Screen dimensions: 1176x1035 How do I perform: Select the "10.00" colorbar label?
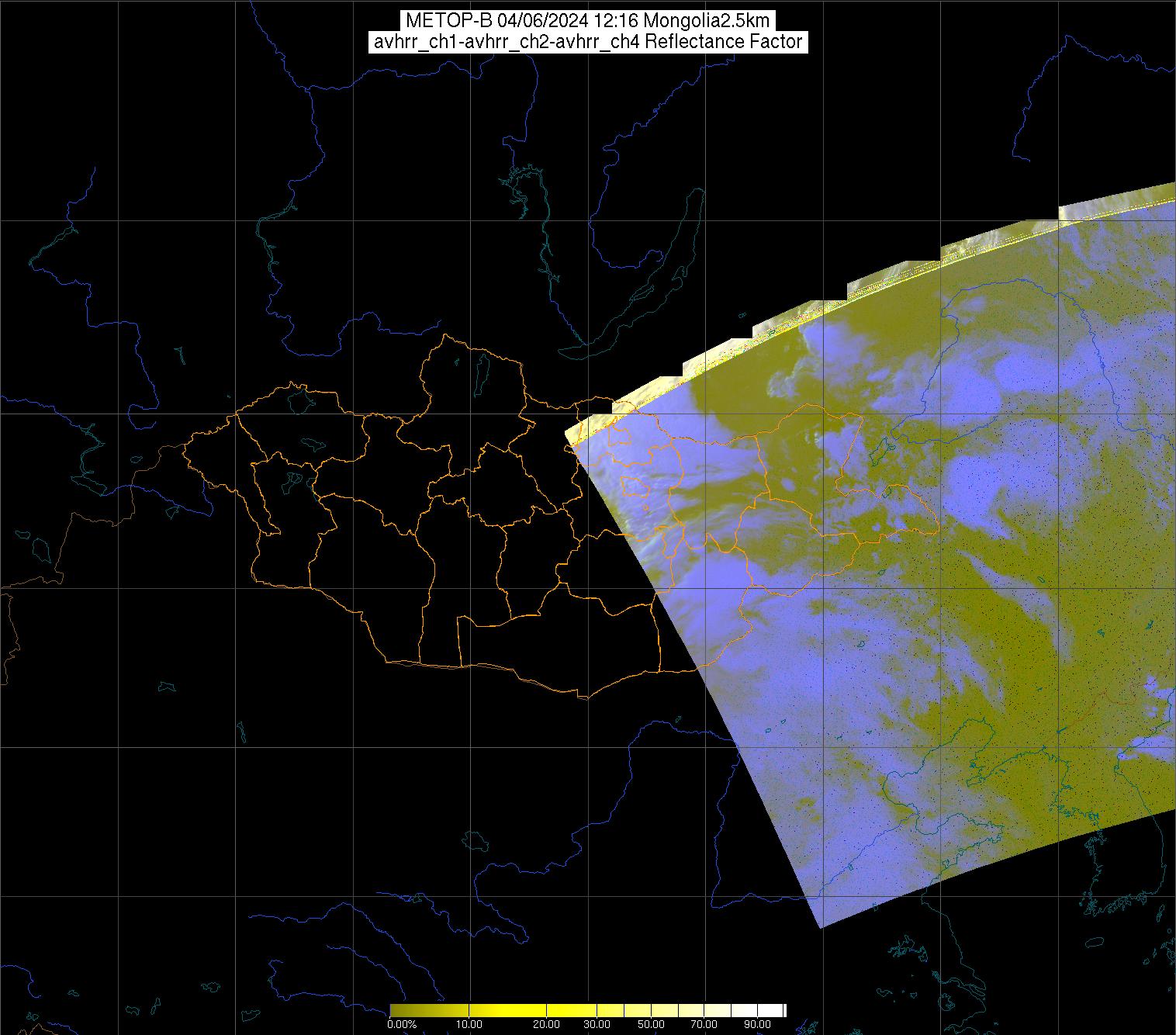coord(470,1025)
